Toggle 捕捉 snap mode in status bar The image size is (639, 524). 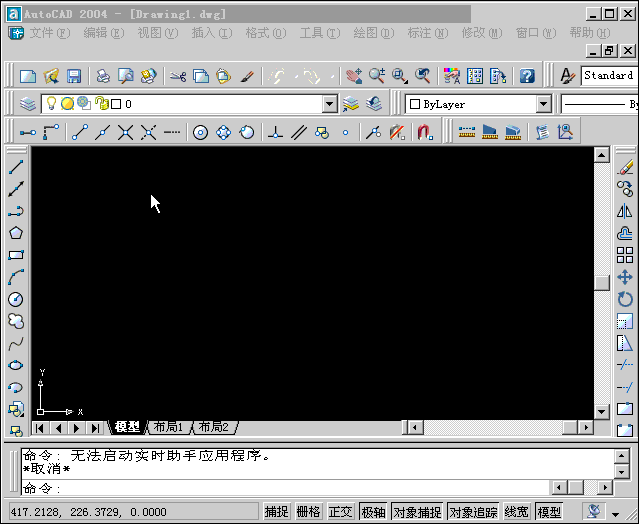276,511
